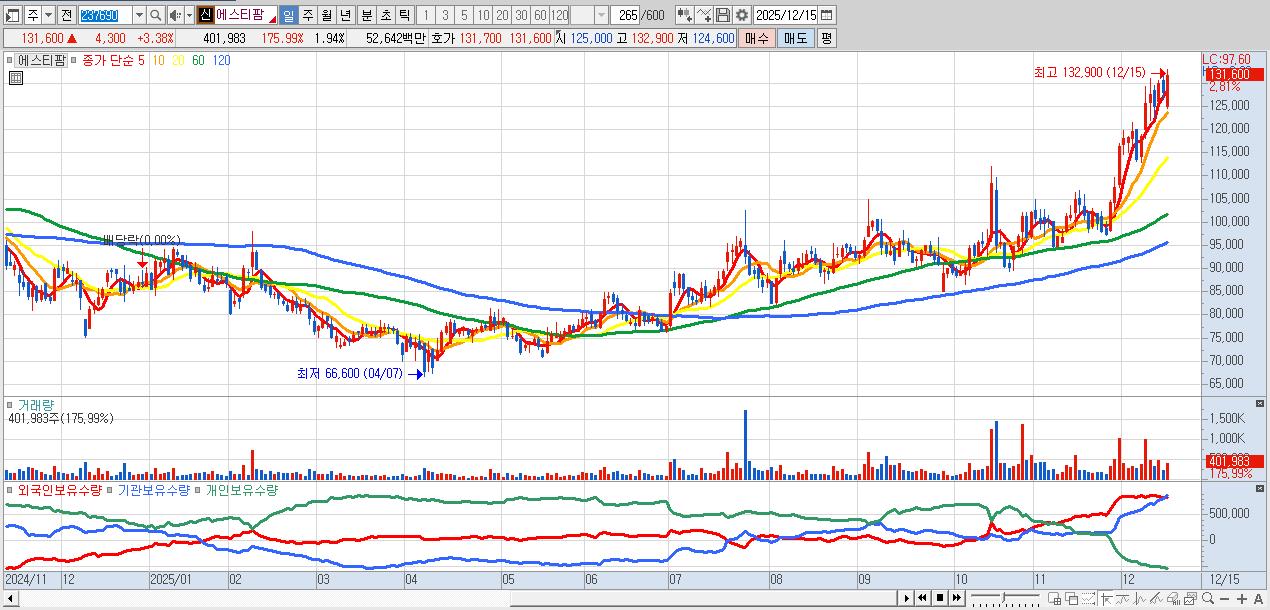This screenshot has height=610, width=1270.
Task: Click the 외국인보유수량 indicator label
Action: tap(59, 491)
